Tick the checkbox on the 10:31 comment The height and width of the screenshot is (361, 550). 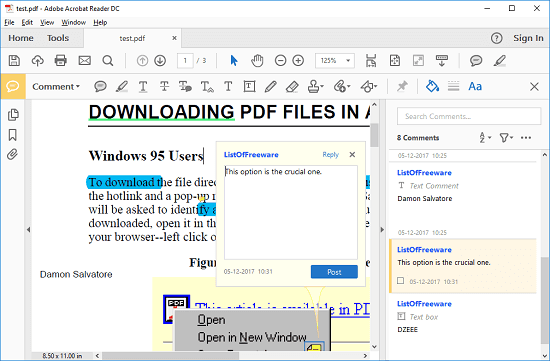tap(401, 281)
